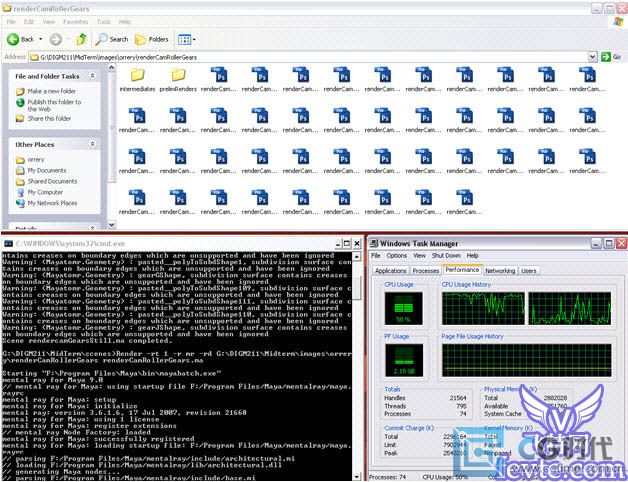Open the orrery folder in Other Places
This screenshot has width=628, height=482.
36,159
